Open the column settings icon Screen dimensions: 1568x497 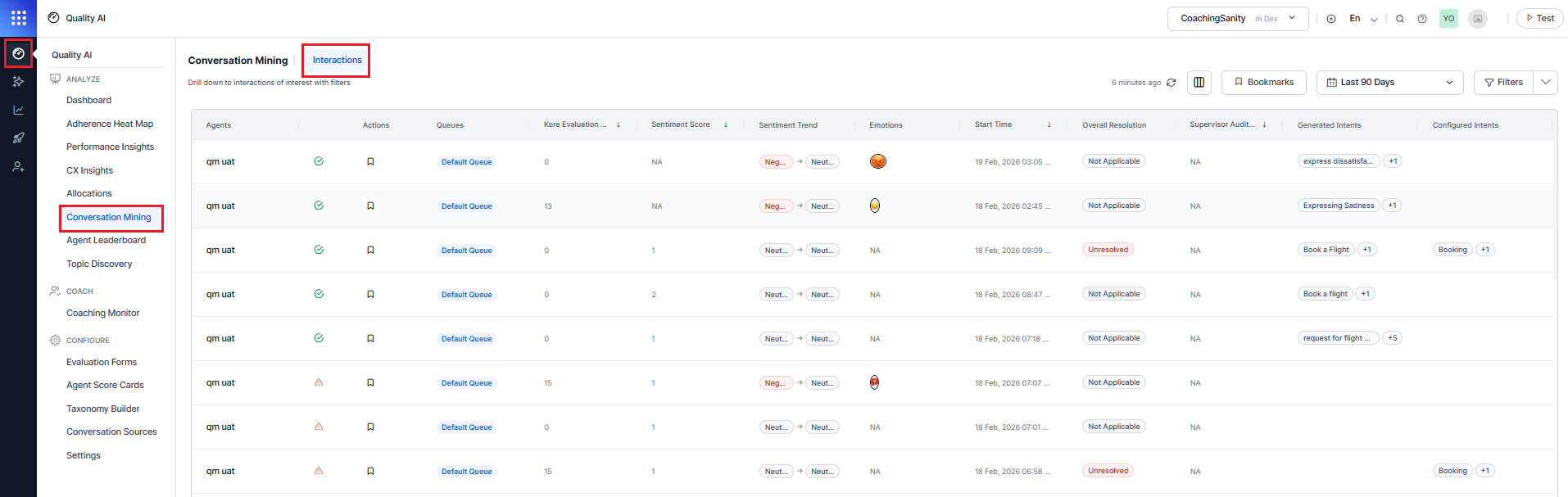click(1199, 82)
